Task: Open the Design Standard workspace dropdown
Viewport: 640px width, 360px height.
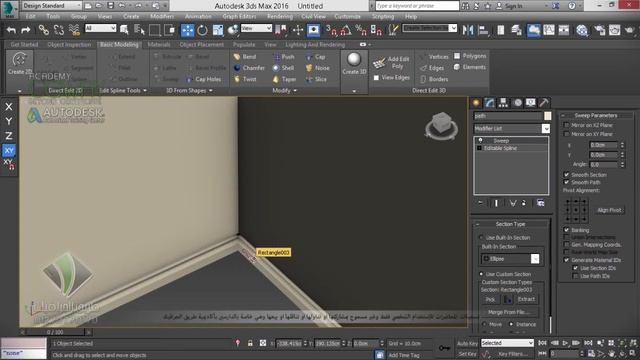Action: tap(51, 6)
